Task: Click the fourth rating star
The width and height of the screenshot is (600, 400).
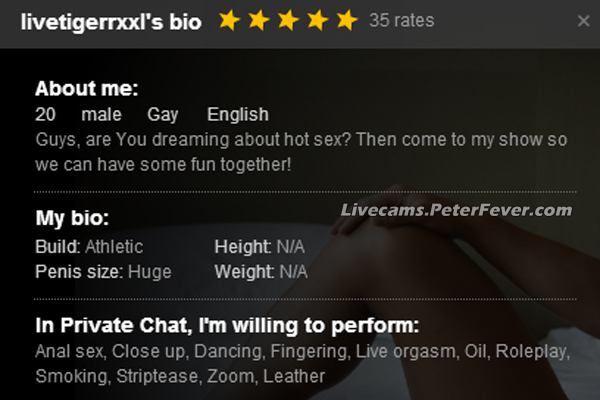Action: [317, 20]
